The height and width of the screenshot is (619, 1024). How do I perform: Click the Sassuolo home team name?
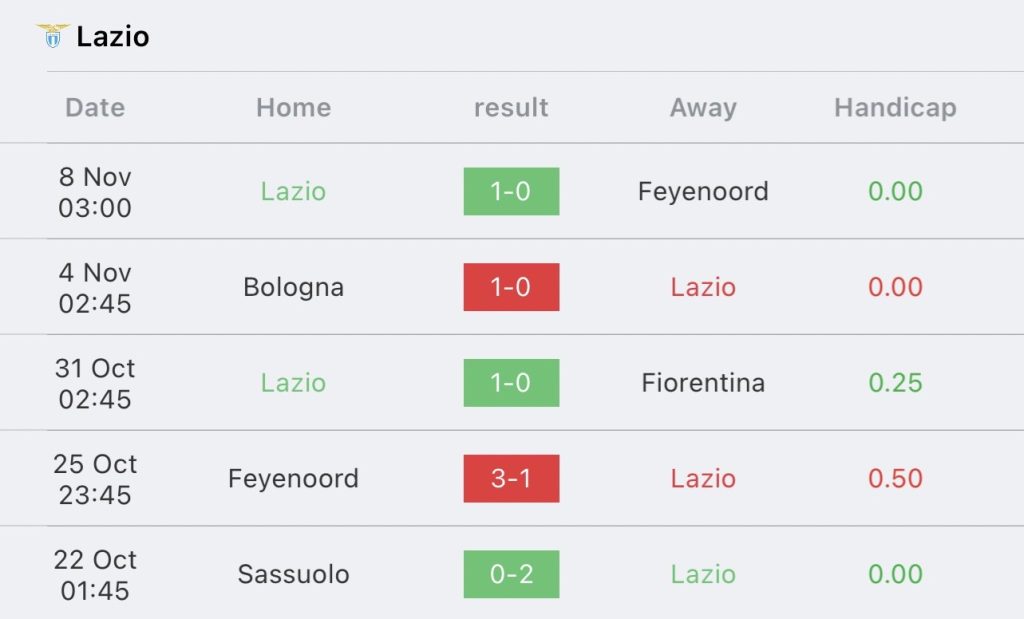[x=293, y=574]
